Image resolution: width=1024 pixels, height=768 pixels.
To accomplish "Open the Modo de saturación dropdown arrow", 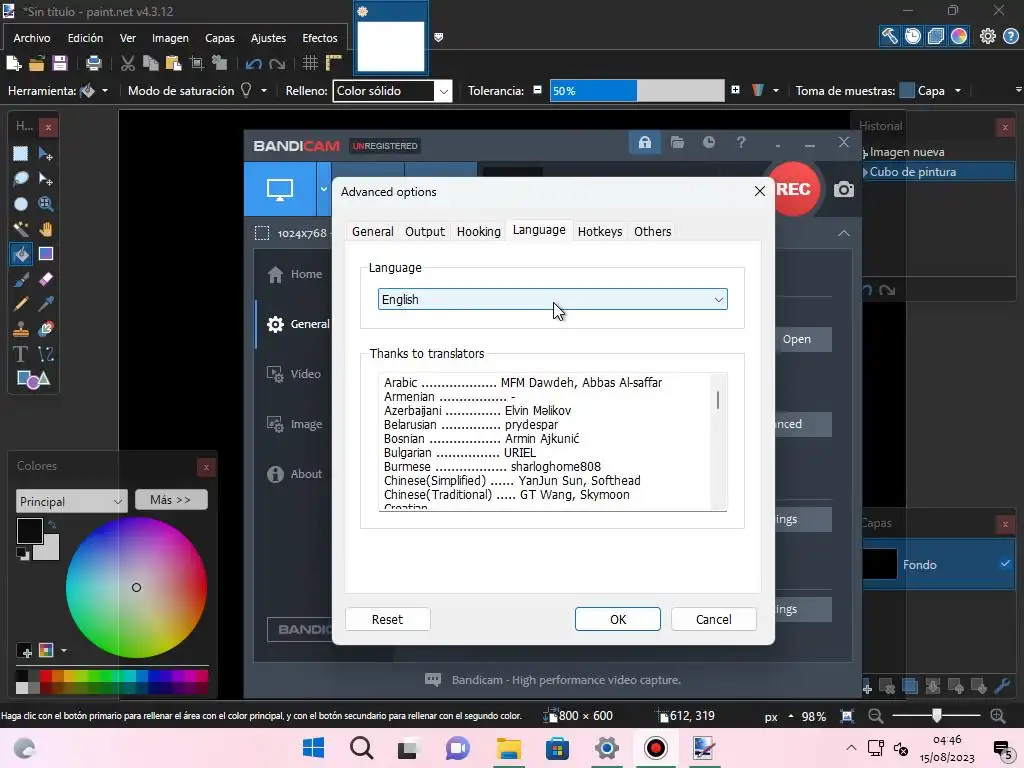I will [x=264, y=91].
